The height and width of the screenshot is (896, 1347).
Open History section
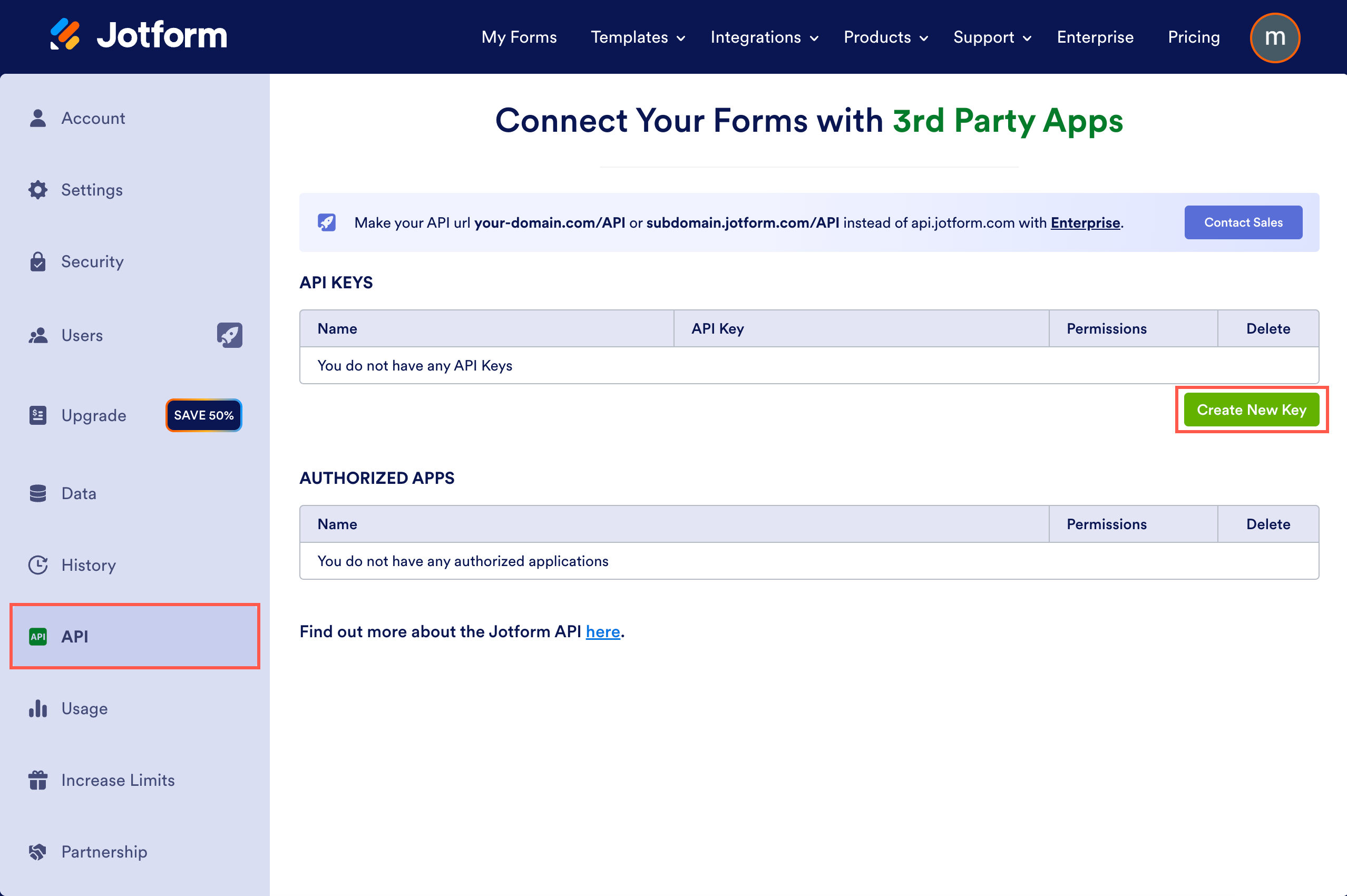tap(89, 565)
